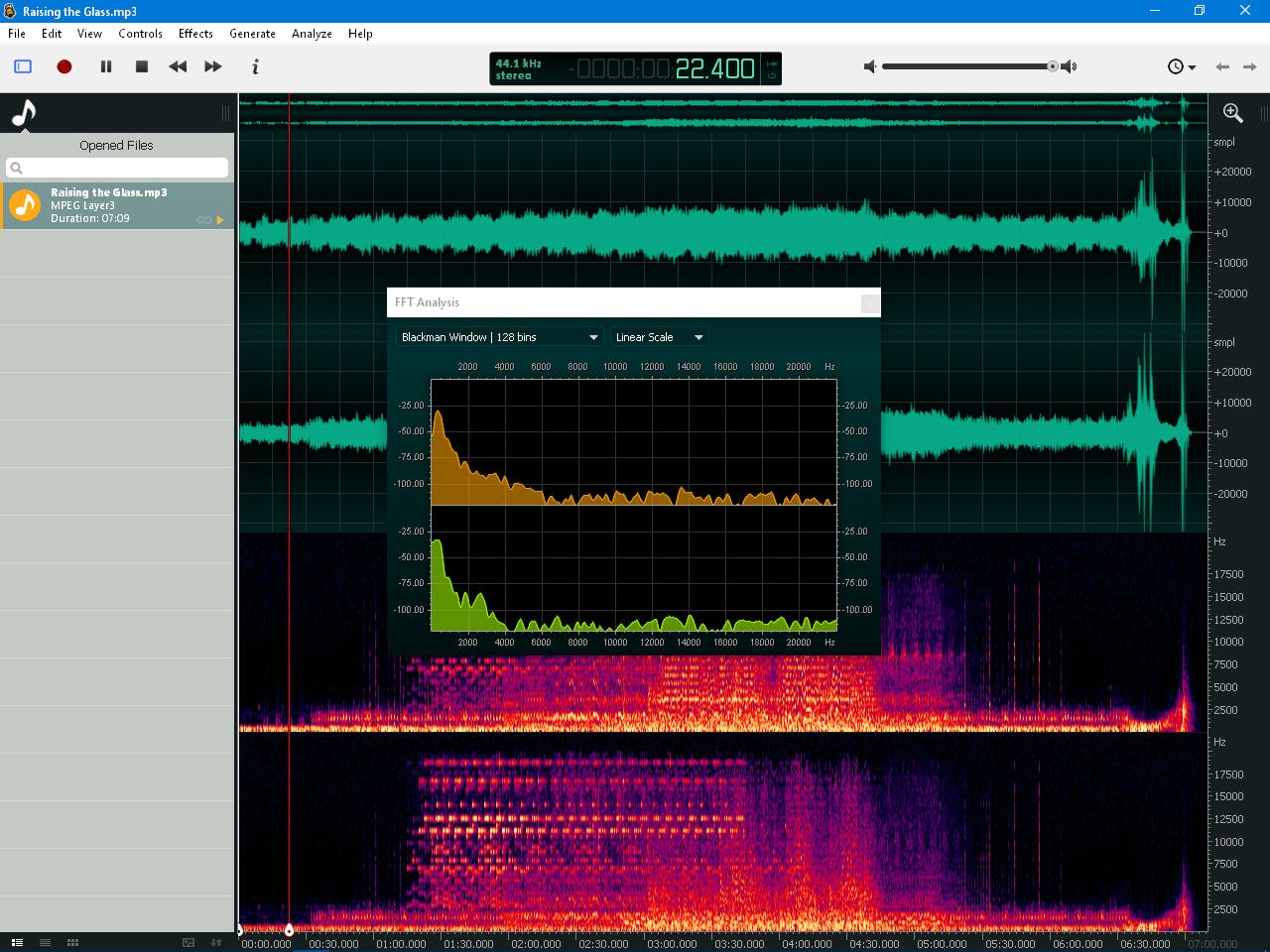1270x952 pixels.
Task: Open the Effects menu
Action: (195, 34)
